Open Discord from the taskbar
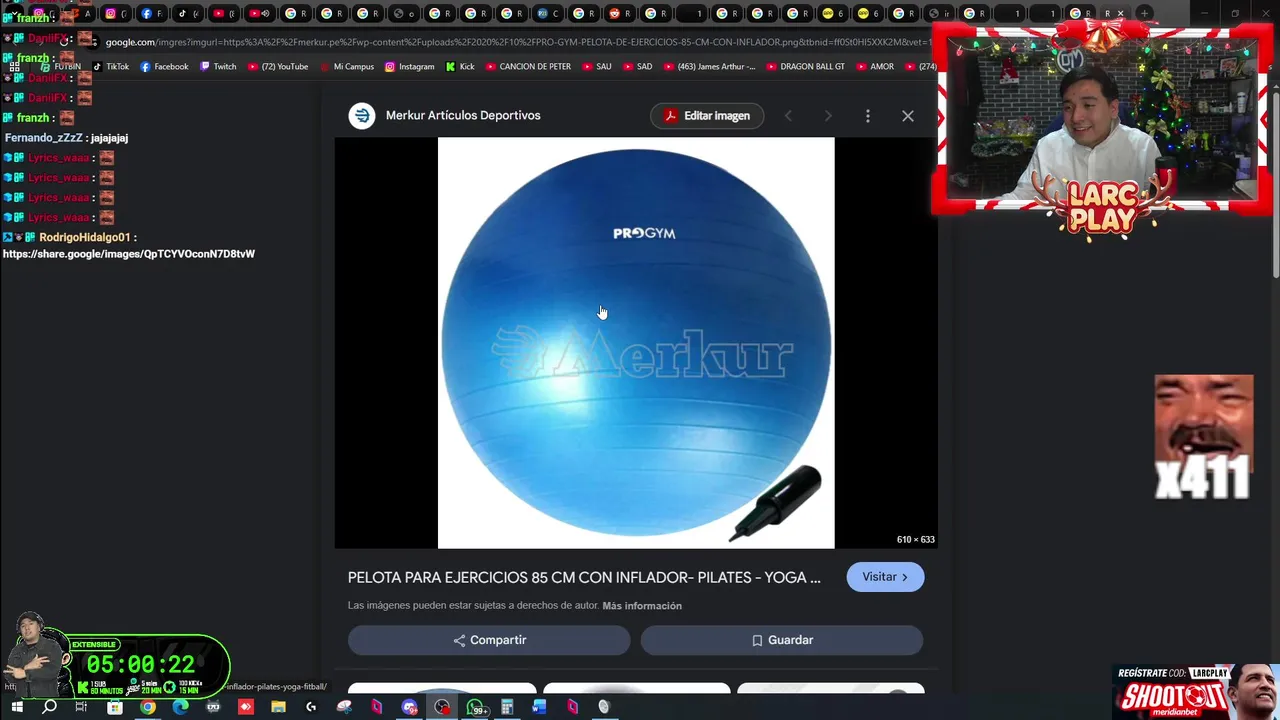The width and height of the screenshot is (1280, 720). click(409, 707)
